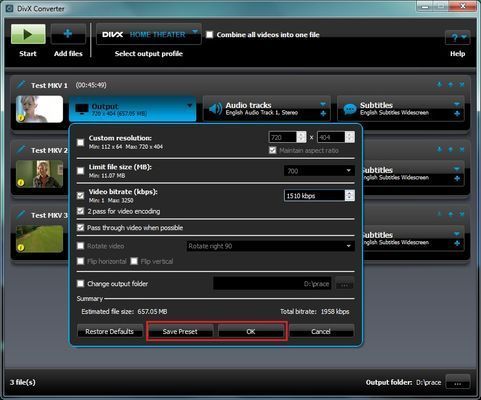The width and height of the screenshot is (481, 400).
Task: Uncheck the Video bitrate (kbps) checkbox
Action: (x=80, y=195)
